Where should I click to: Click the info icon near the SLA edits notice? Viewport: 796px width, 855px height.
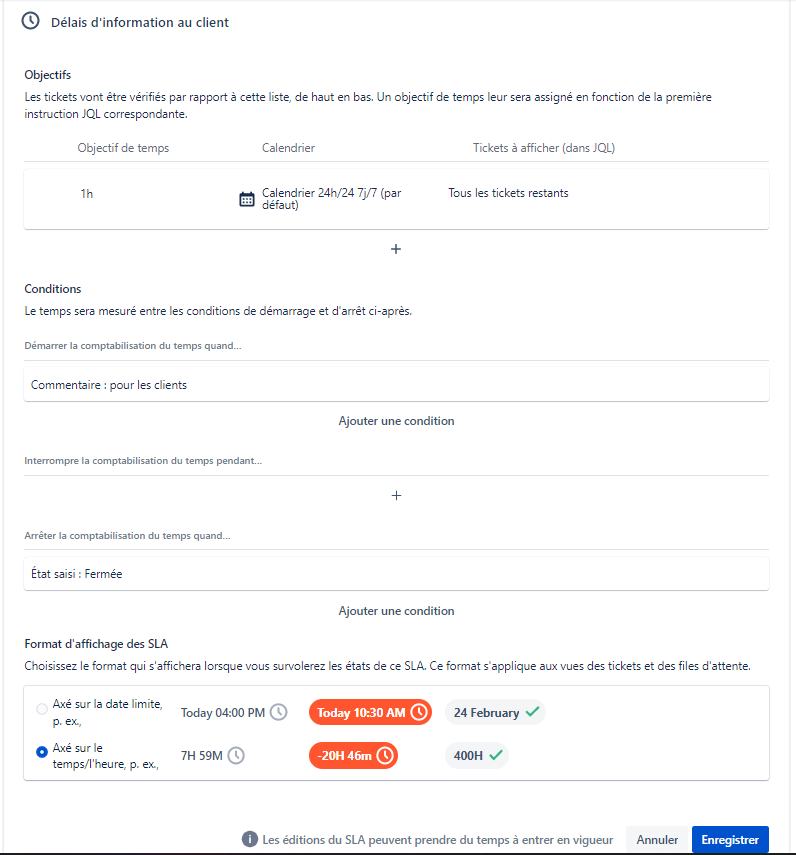(250, 839)
